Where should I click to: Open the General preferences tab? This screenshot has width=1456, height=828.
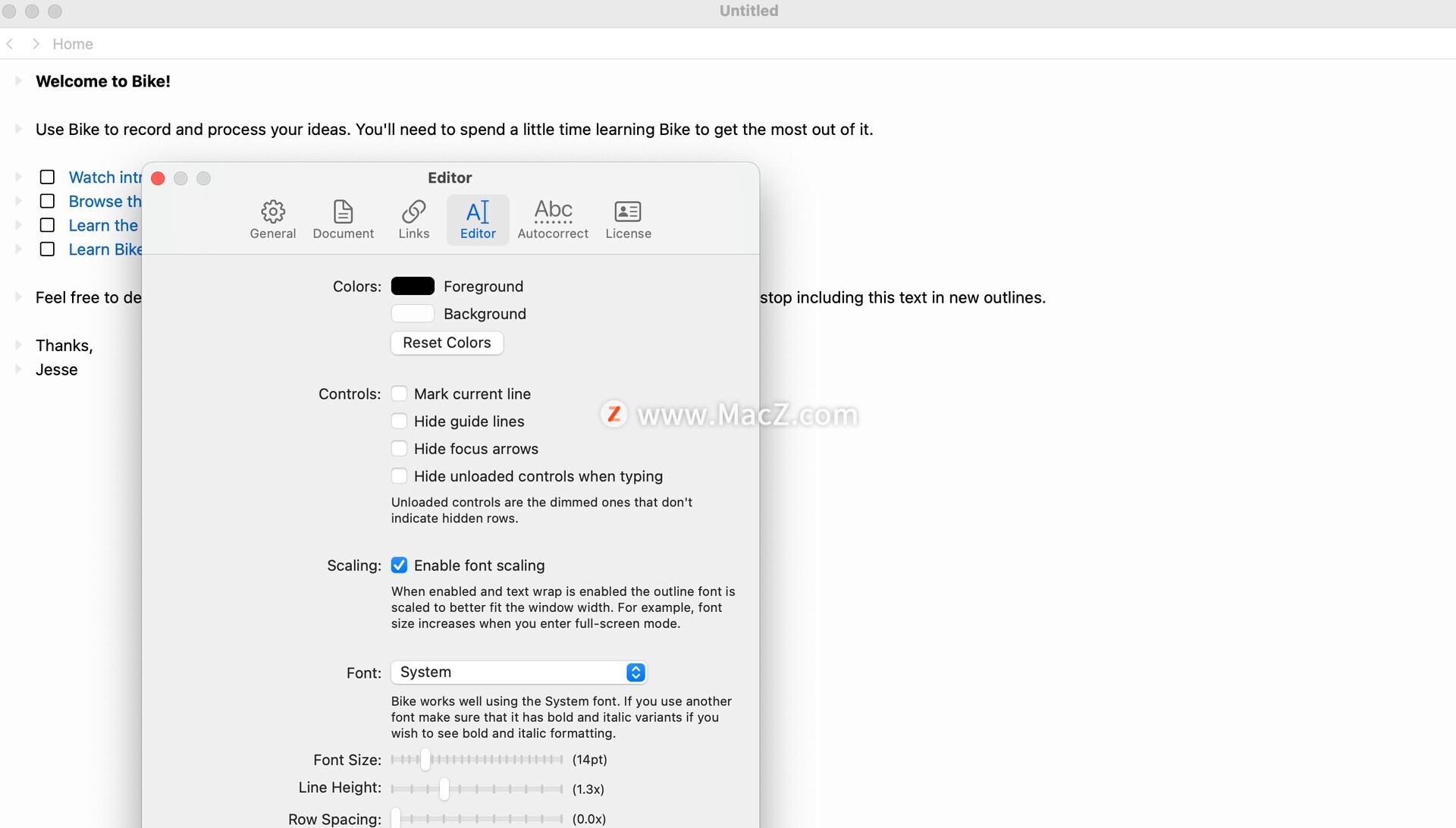273,220
